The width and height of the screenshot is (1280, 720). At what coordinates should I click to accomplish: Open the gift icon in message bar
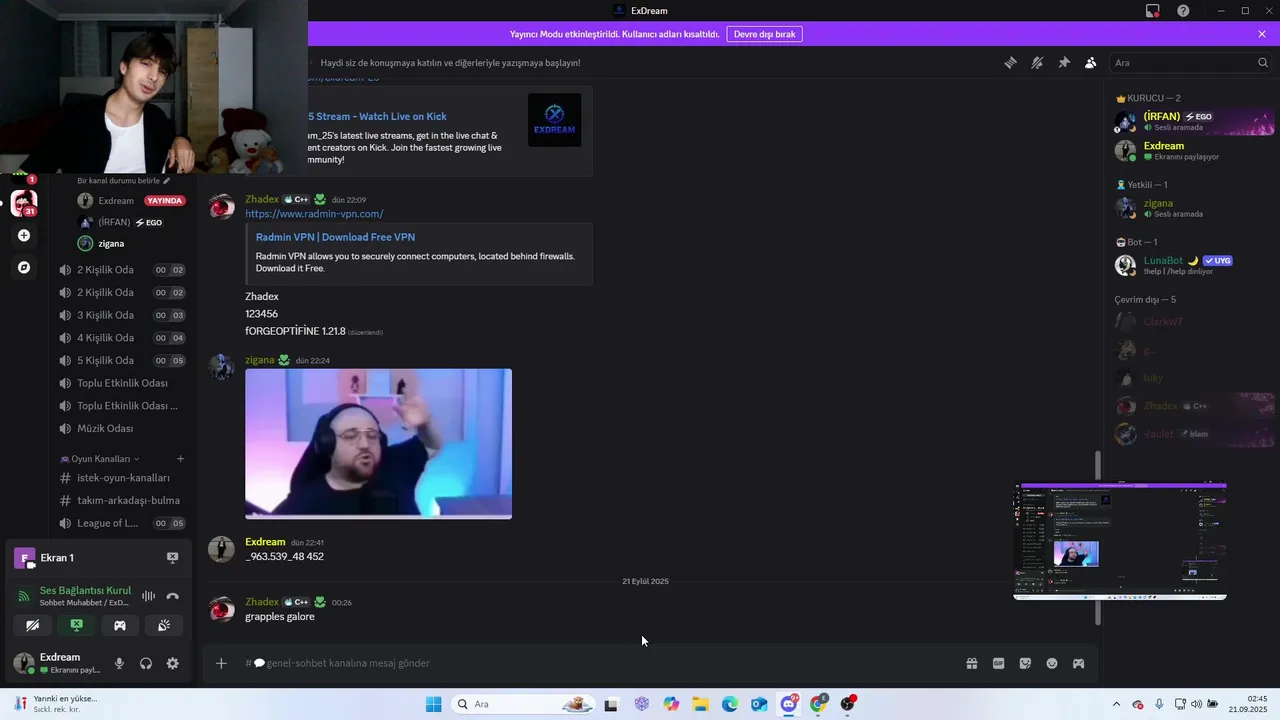pyautogui.click(x=971, y=663)
